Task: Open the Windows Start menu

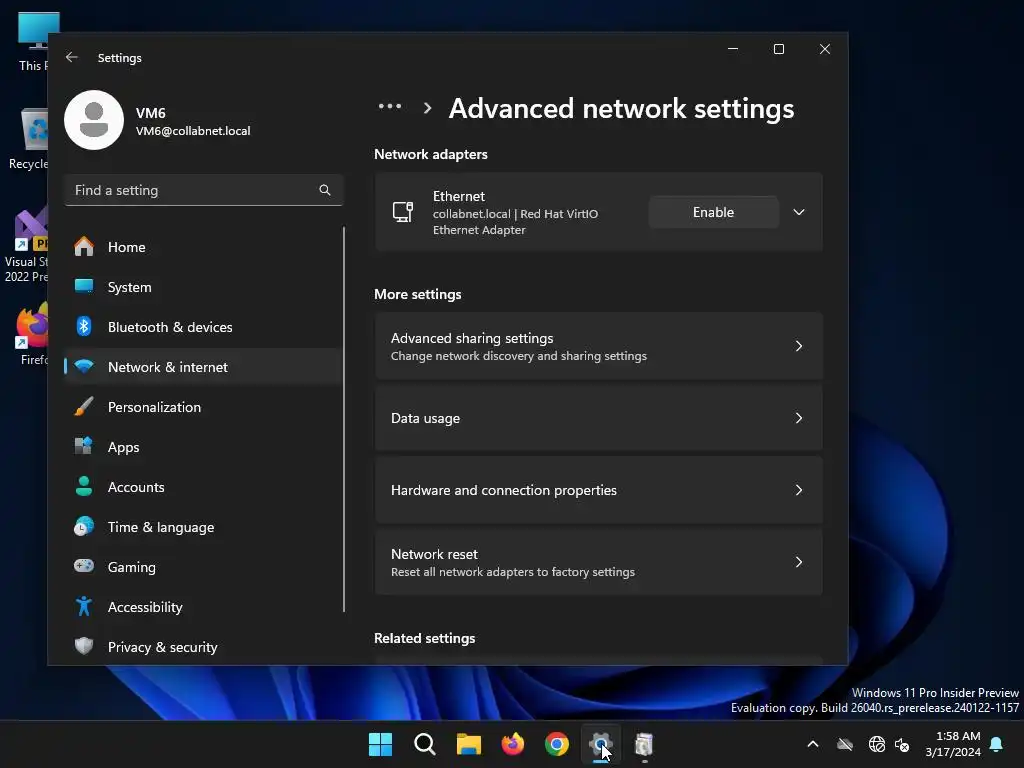Action: [380, 744]
